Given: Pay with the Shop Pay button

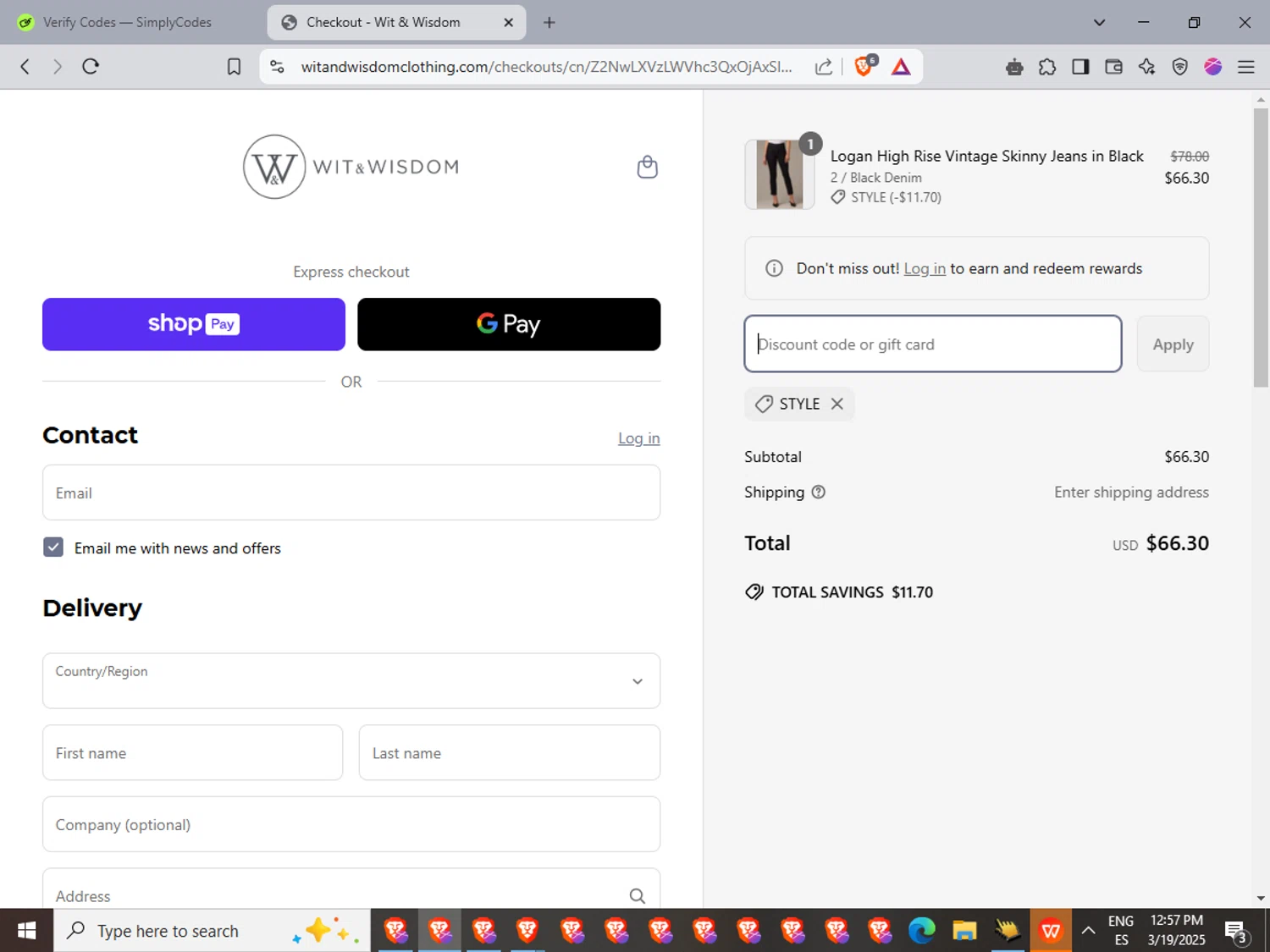Looking at the screenshot, I should 194,324.
